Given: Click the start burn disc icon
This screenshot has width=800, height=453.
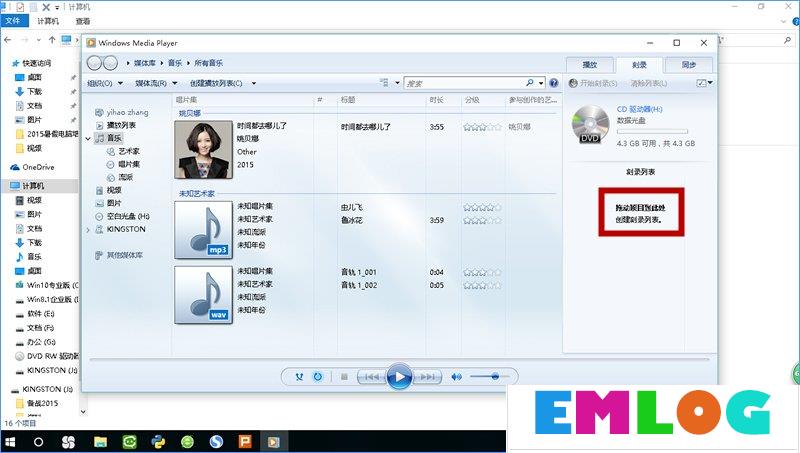Looking at the screenshot, I should (573, 83).
